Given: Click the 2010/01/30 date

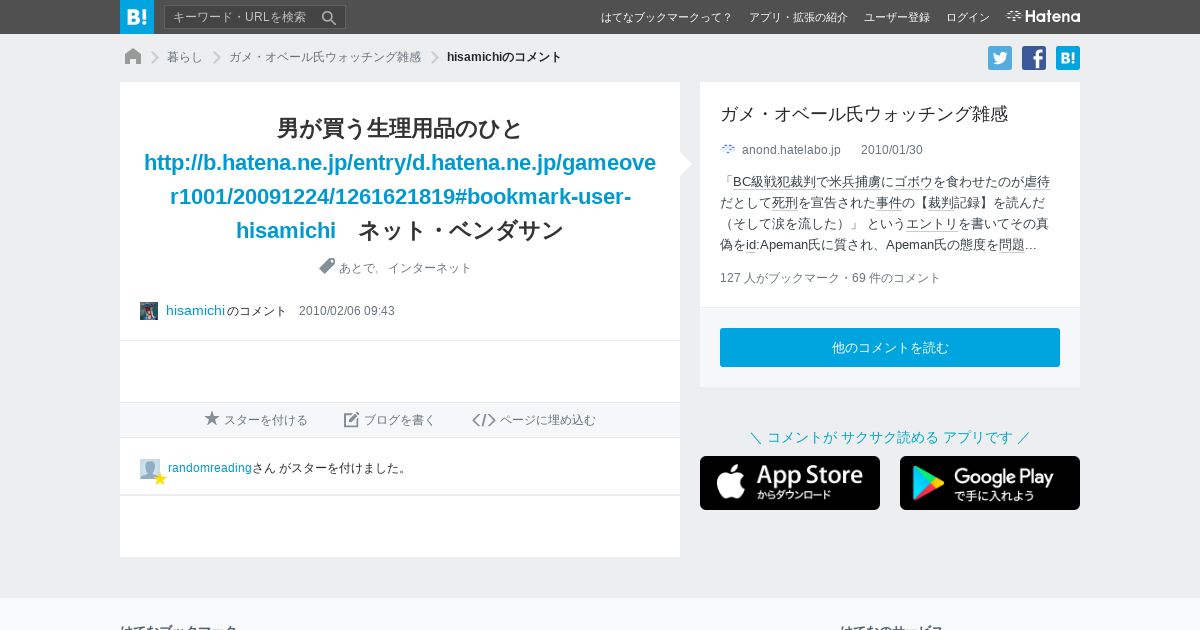Looking at the screenshot, I should point(892,150).
